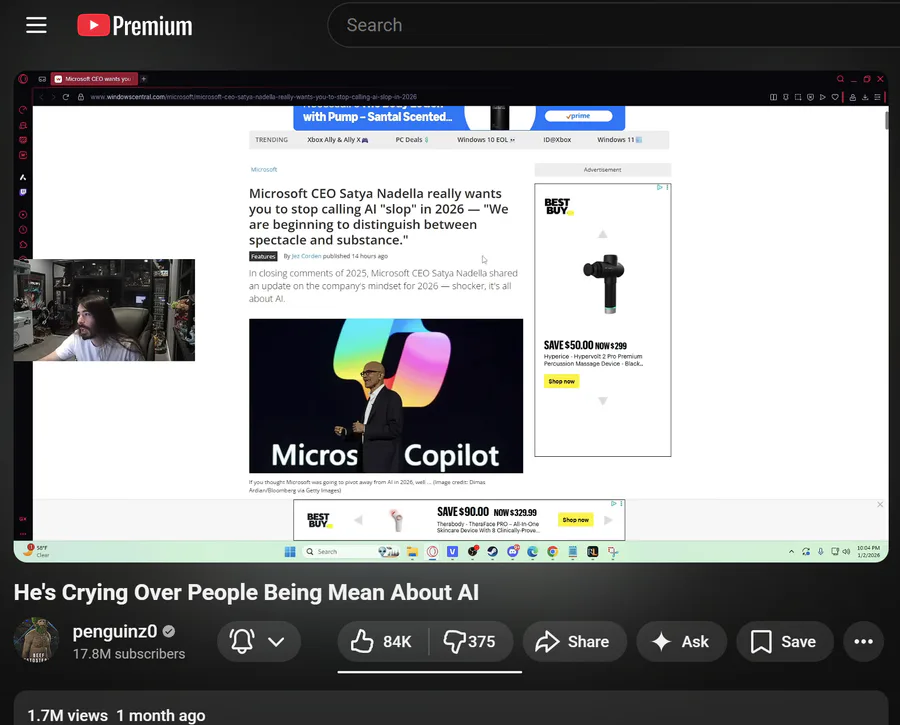In the video, select the 'Xbox Ally & Ally X' trending item
Viewport: 900px width, 725px height.
(x=338, y=139)
